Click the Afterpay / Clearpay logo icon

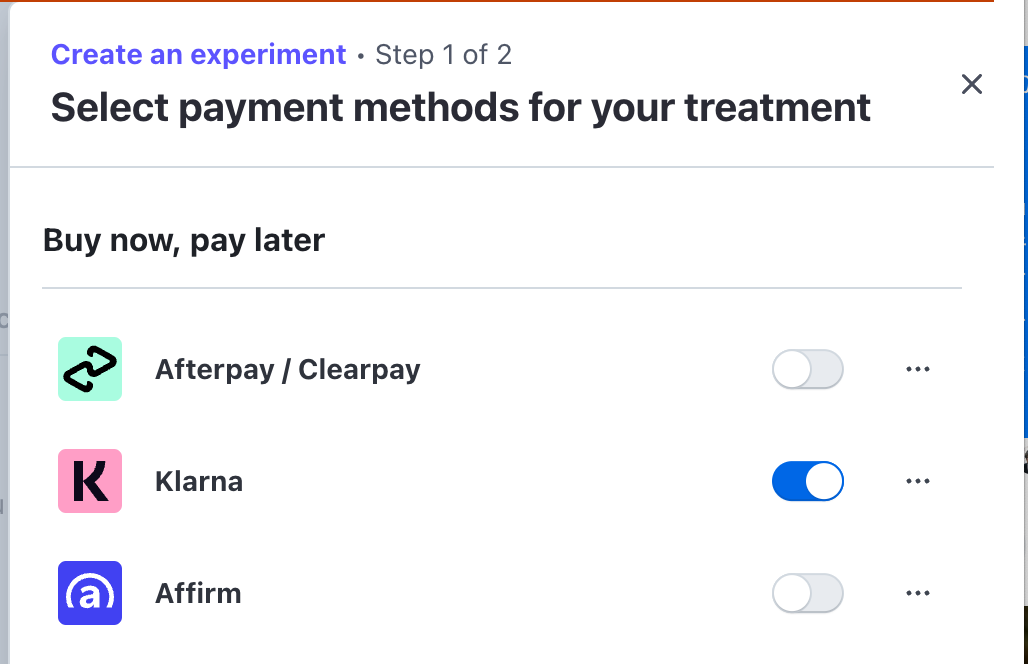[90, 369]
